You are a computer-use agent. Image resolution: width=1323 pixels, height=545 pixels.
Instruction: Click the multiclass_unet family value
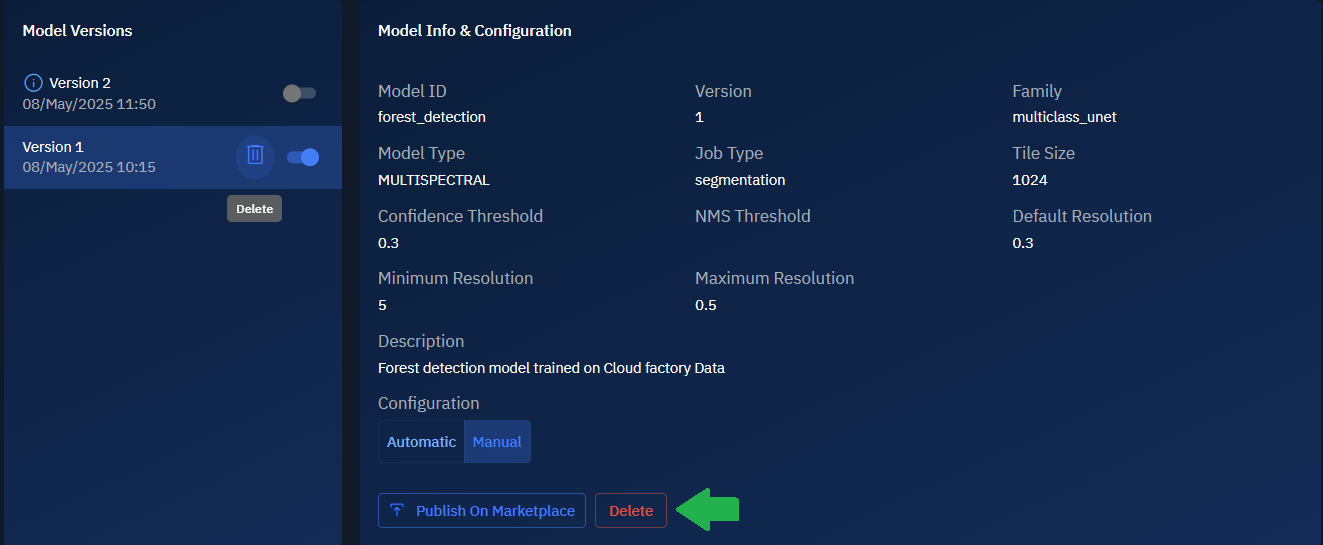(1064, 117)
